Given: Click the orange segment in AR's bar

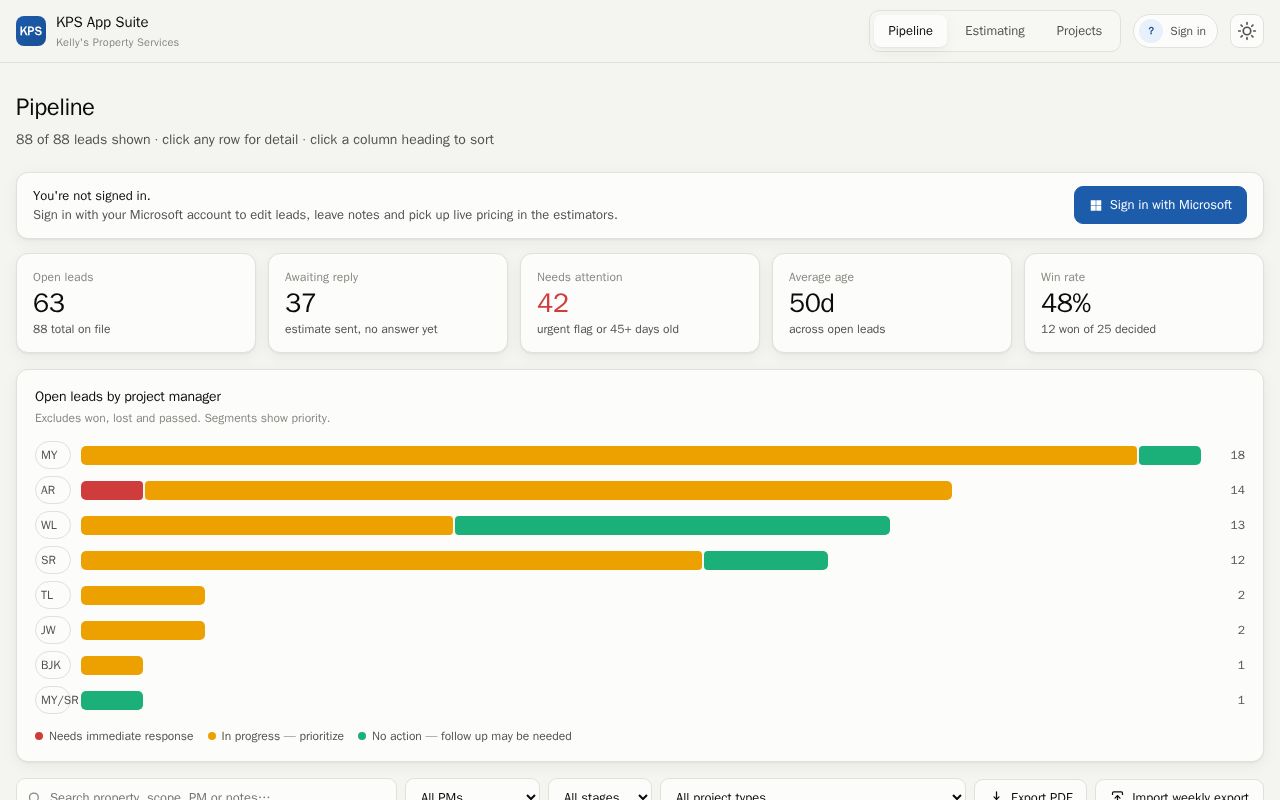Looking at the screenshot, I should coord(548,490).
